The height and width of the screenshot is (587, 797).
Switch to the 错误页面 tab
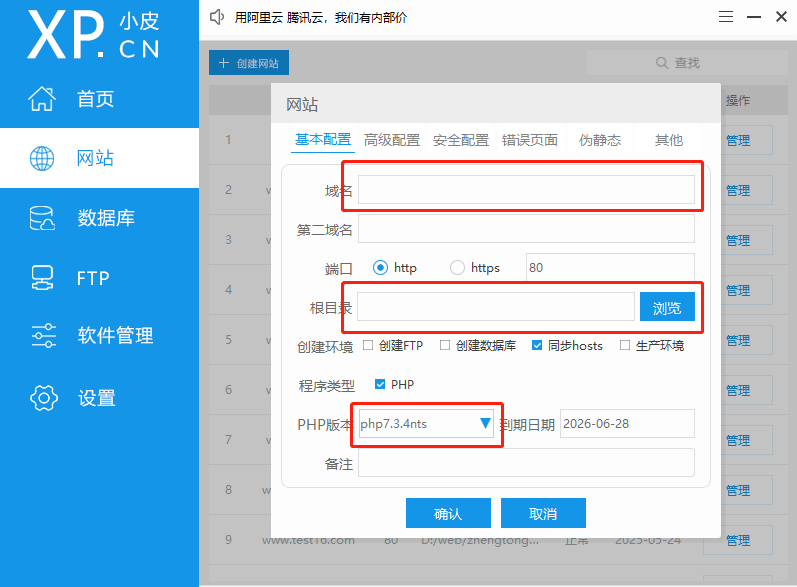tap(530, 140)
